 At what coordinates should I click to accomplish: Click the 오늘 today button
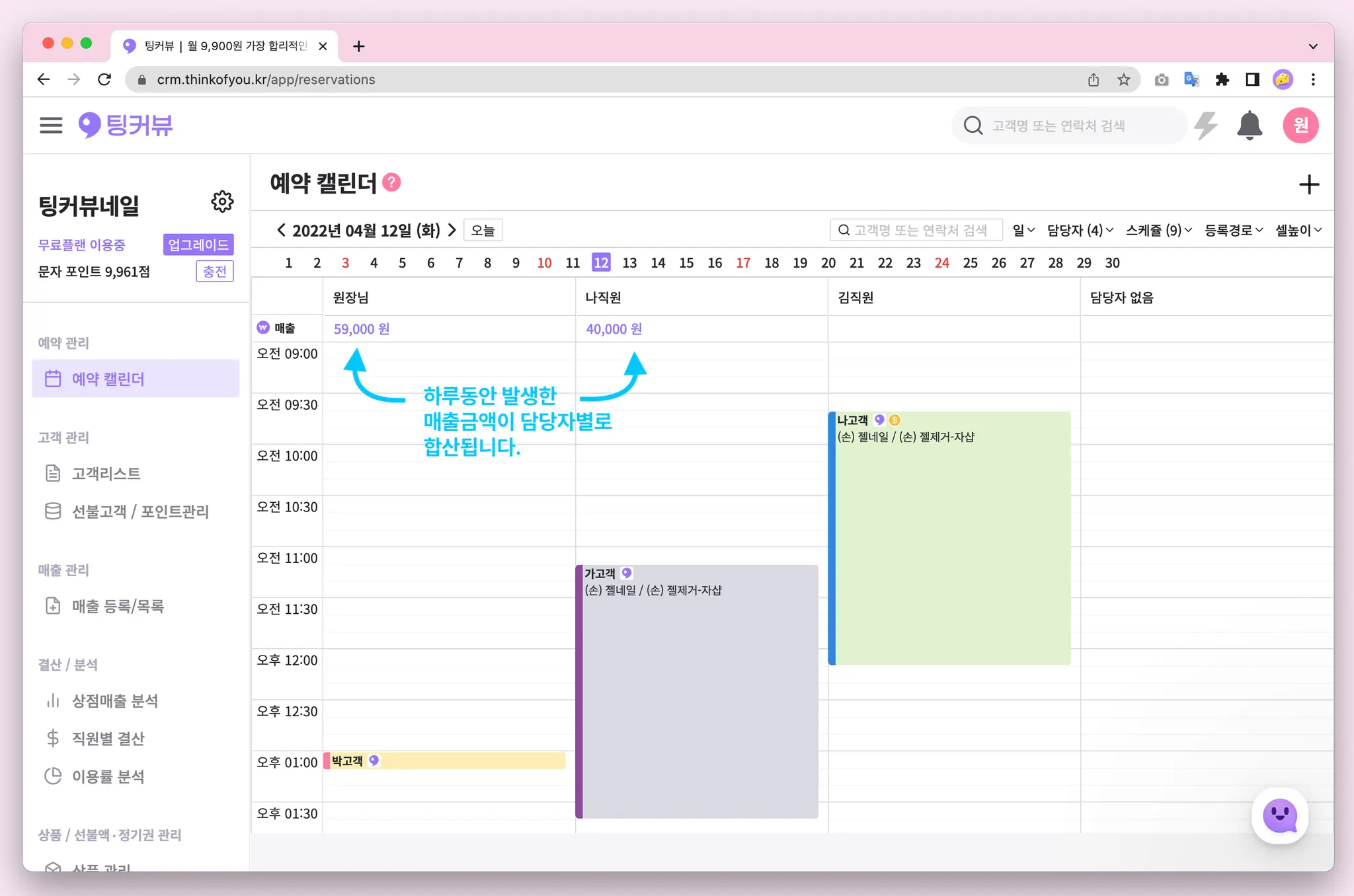point(483,230)
